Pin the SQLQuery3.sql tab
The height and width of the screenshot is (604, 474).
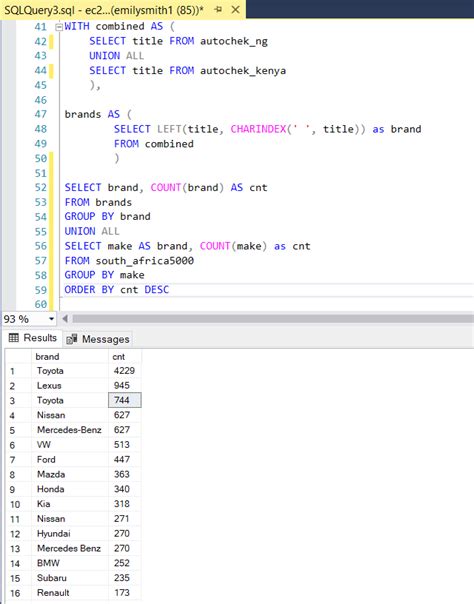pyautogui.click(x=218, y=10)
